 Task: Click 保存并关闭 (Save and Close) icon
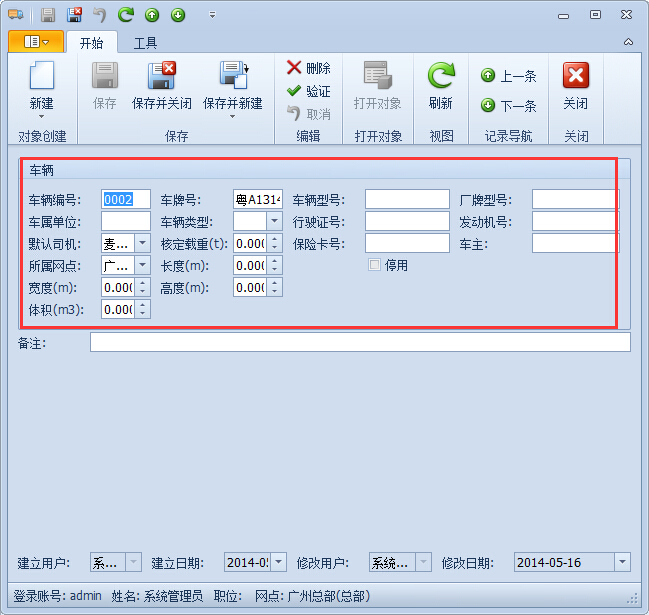pos(161,77)
